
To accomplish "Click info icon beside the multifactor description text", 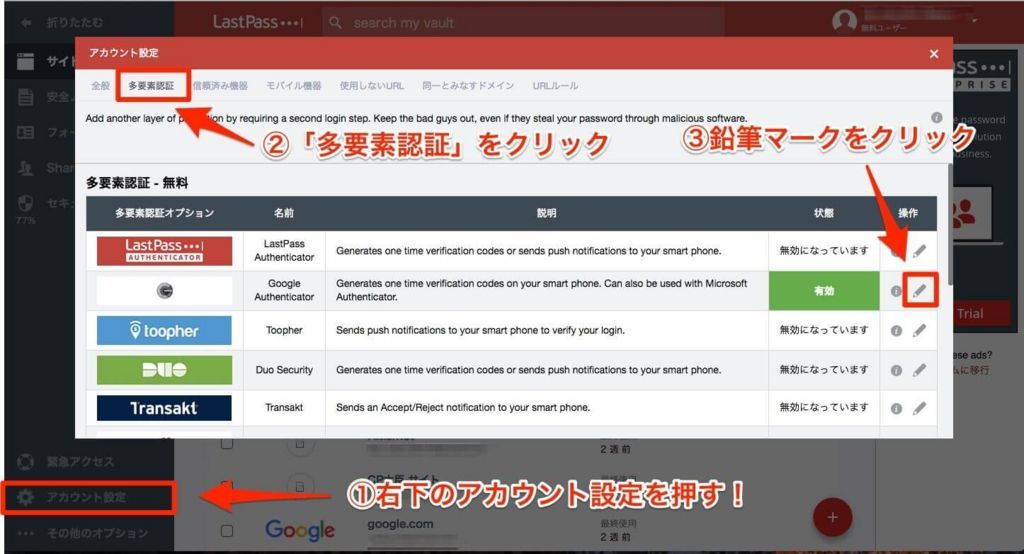I will point(936,118).
